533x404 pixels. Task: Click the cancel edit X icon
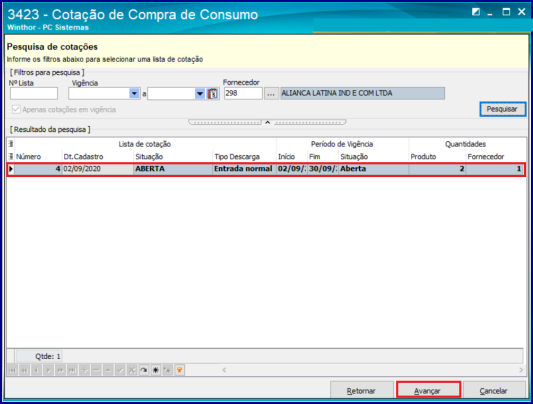pos(132,370)
